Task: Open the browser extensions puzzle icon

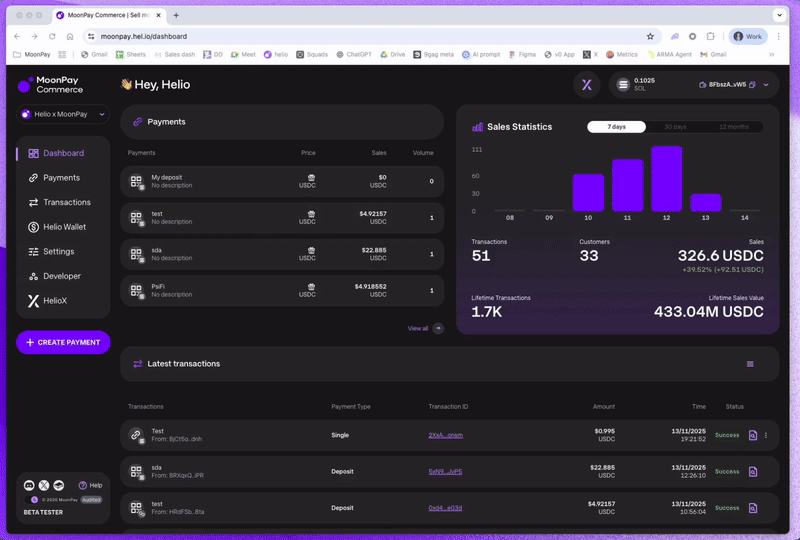Action: click(710, 36)
